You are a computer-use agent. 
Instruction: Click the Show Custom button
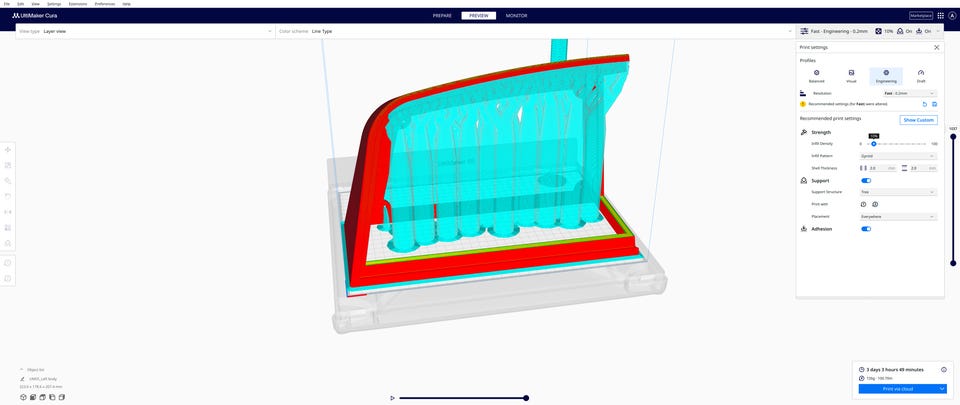(918, 120)
